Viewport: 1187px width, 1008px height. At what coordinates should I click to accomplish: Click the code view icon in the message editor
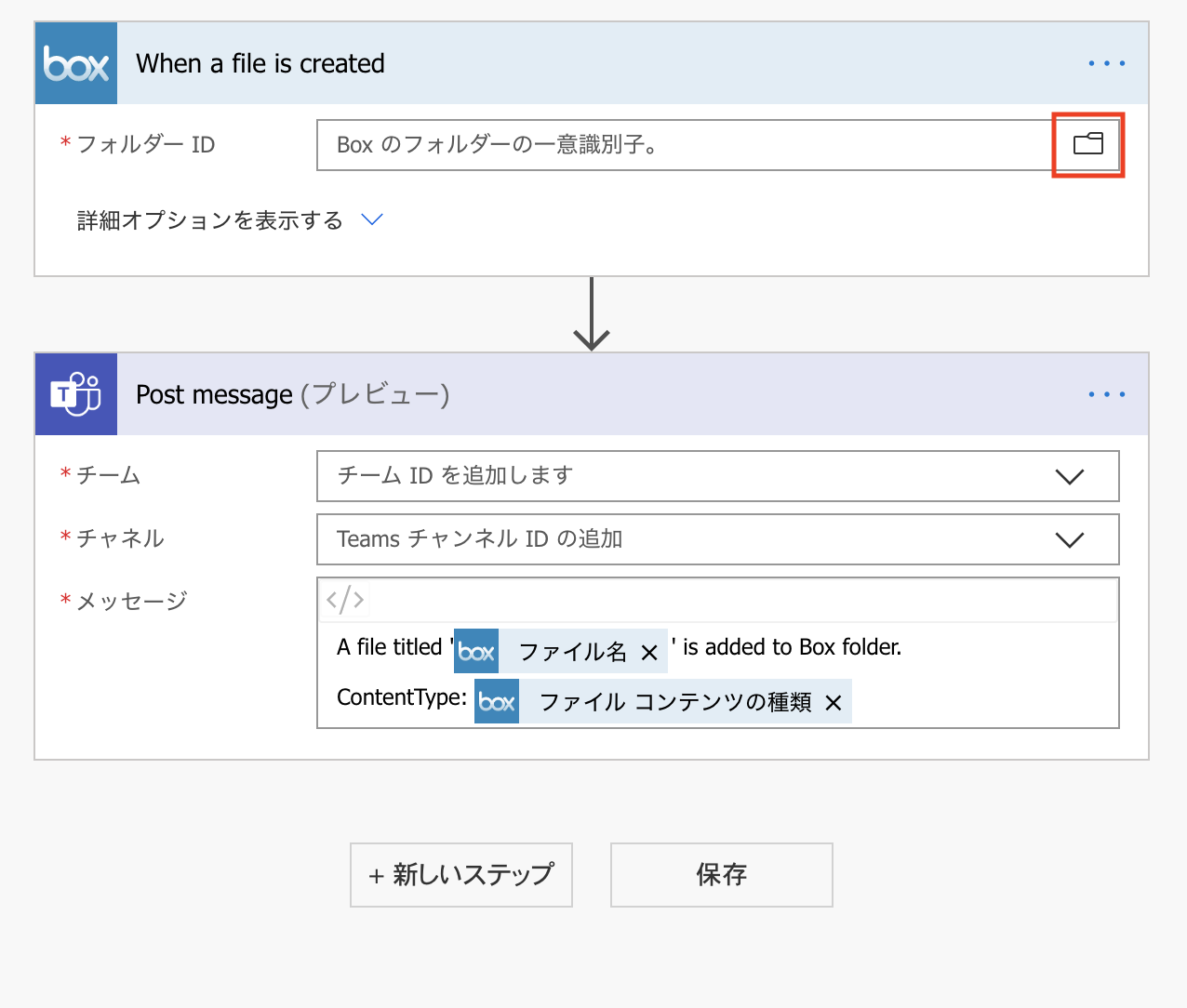pos(344,599)
